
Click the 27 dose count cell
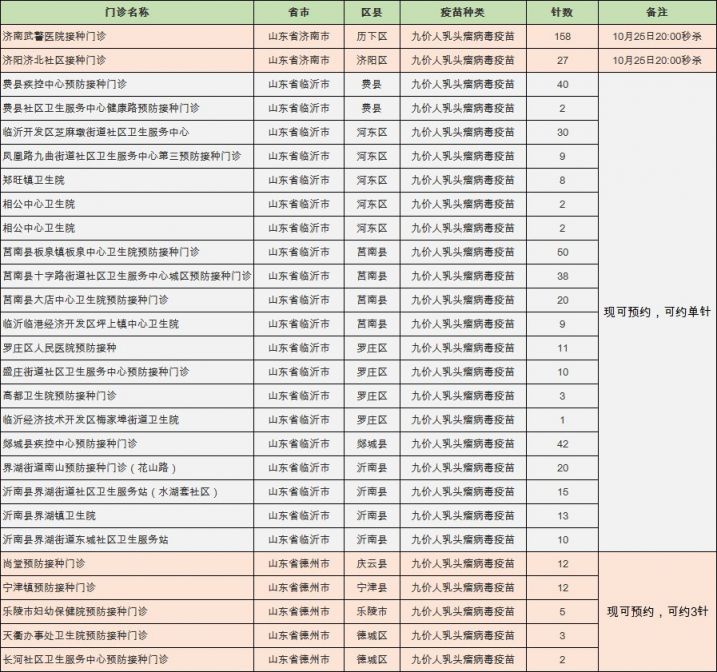pos(562,60)
